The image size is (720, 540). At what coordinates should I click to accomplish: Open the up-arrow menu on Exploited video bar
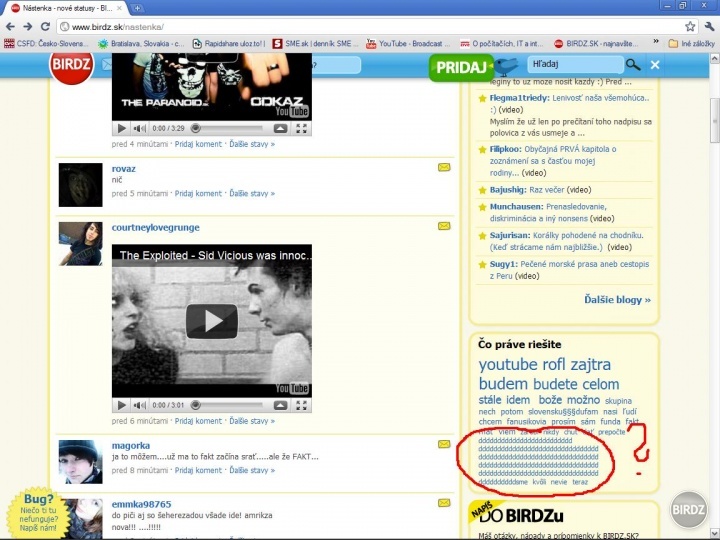(x=281, y=405)
